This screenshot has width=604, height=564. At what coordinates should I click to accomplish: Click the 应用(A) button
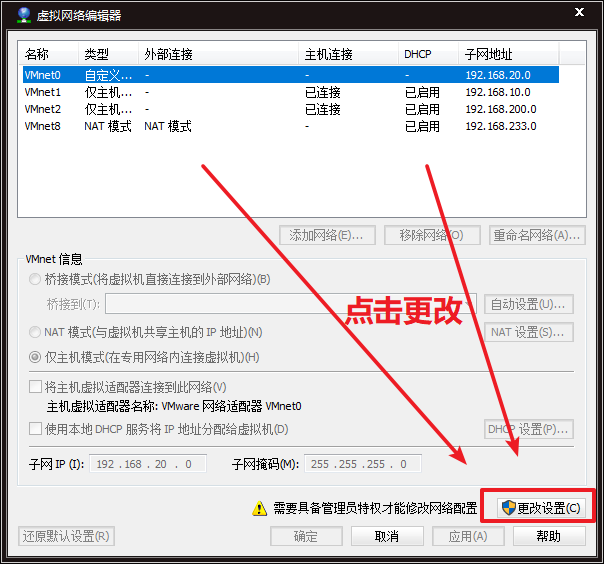pyautogui.click(x=468, y=536)
